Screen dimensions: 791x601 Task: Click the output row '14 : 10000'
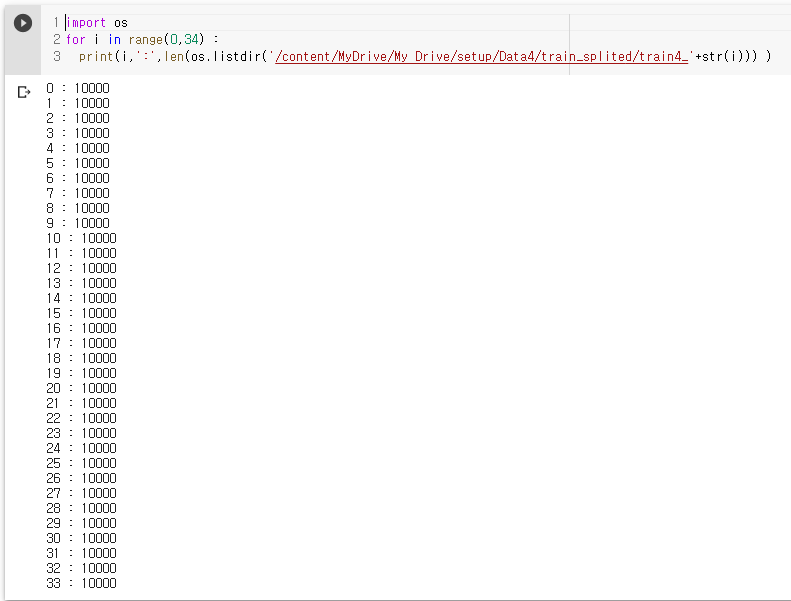tap(81, 298)
